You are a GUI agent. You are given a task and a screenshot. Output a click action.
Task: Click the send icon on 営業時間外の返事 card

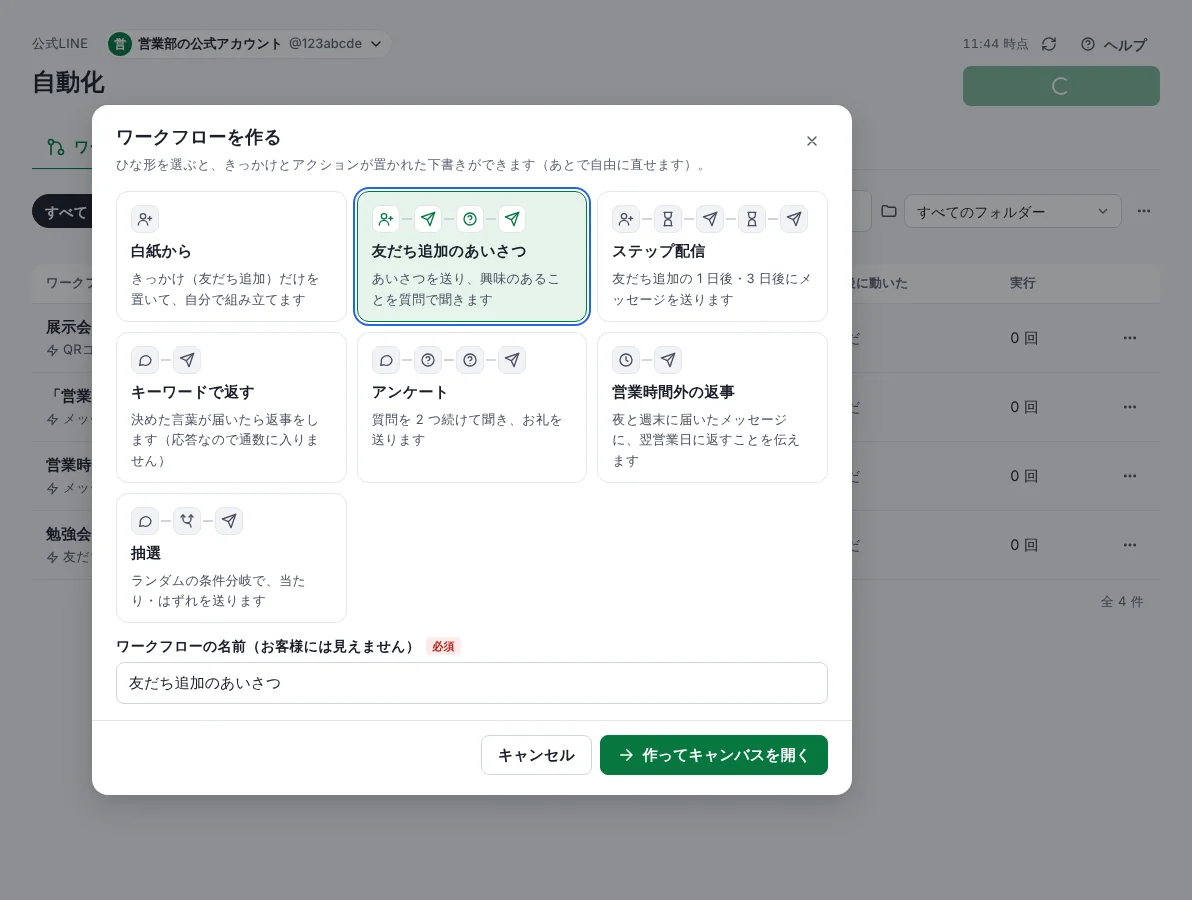coord(667,360)
